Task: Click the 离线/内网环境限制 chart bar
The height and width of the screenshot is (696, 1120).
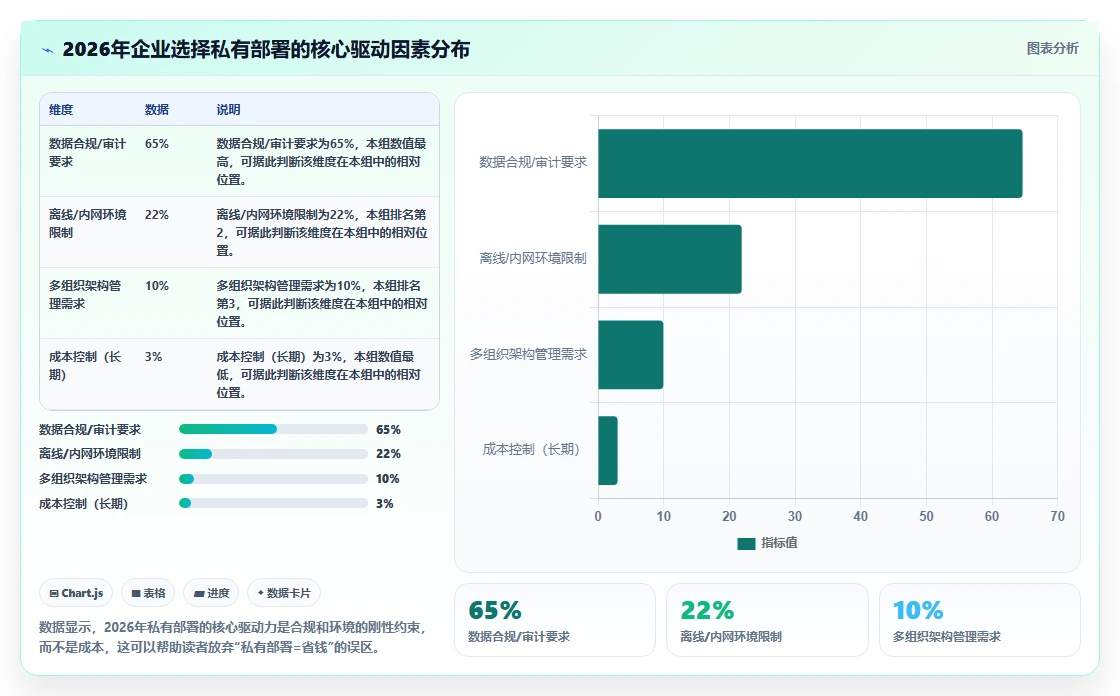Action: tap(670, 259)
